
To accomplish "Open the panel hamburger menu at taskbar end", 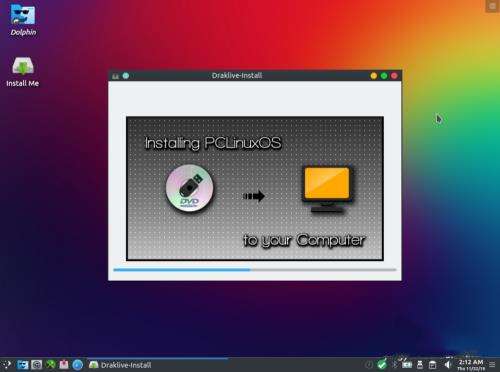I will click(x=492, y=365).
